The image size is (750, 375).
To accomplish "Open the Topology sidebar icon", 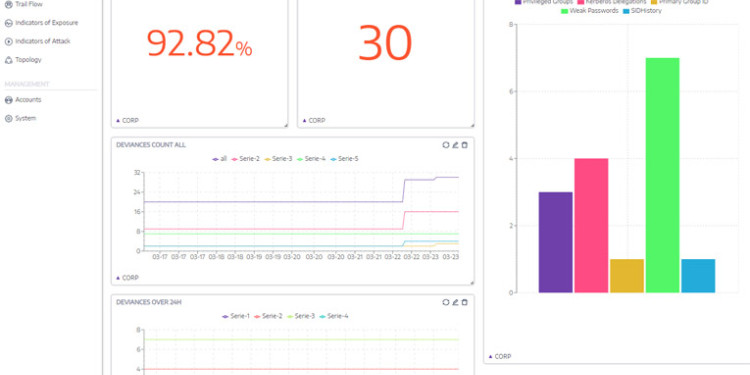I will (8, 60).
